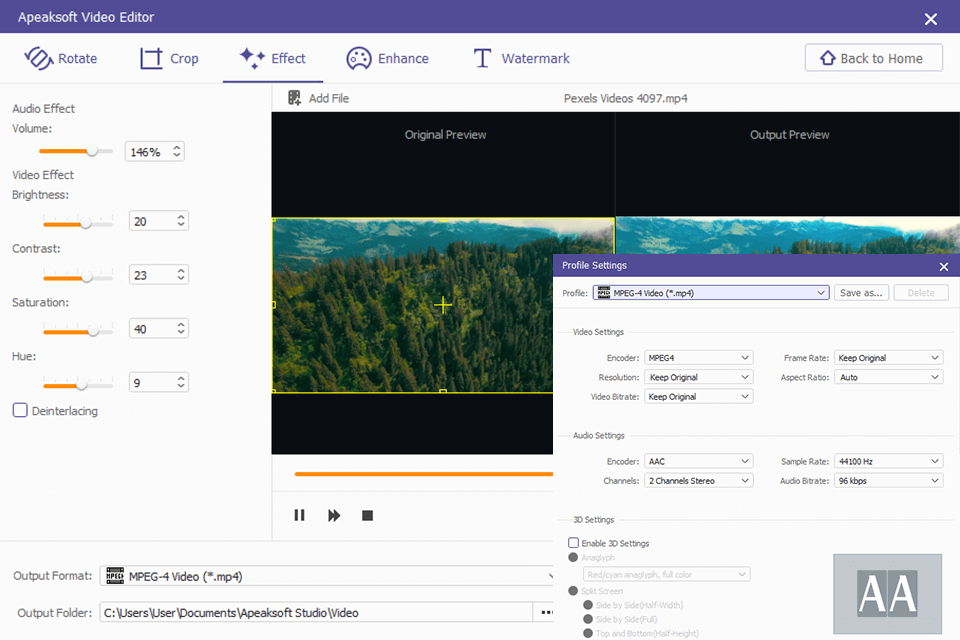960x640 pixels.
Task: Click the Back to Home button
Action: click(x=873, y=58)
